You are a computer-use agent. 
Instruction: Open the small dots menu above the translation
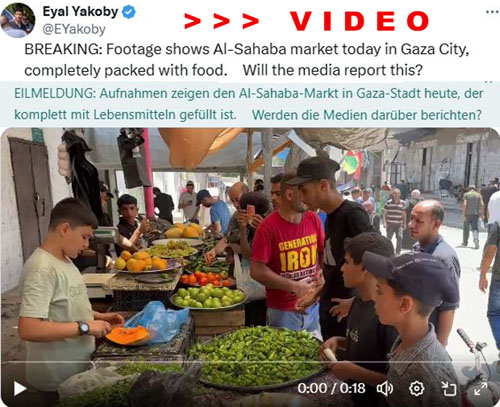coord(489,82)
